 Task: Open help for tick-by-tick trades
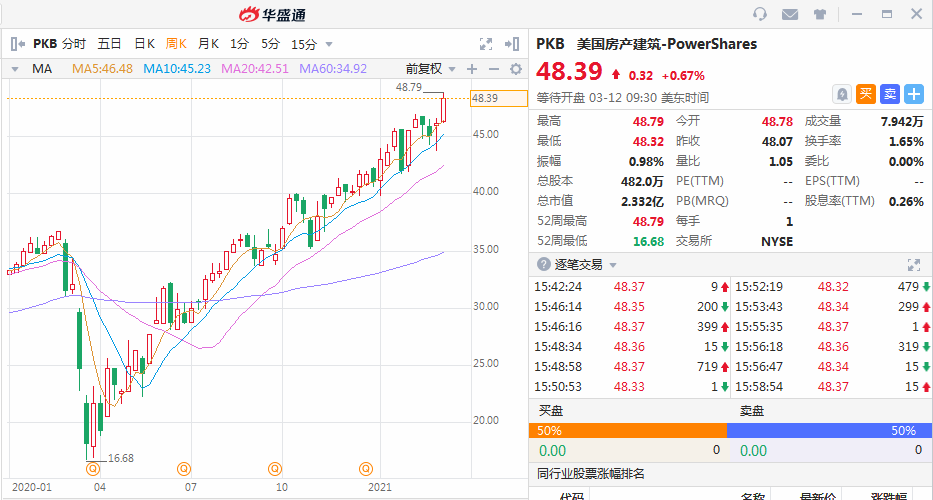click(543, 264)
